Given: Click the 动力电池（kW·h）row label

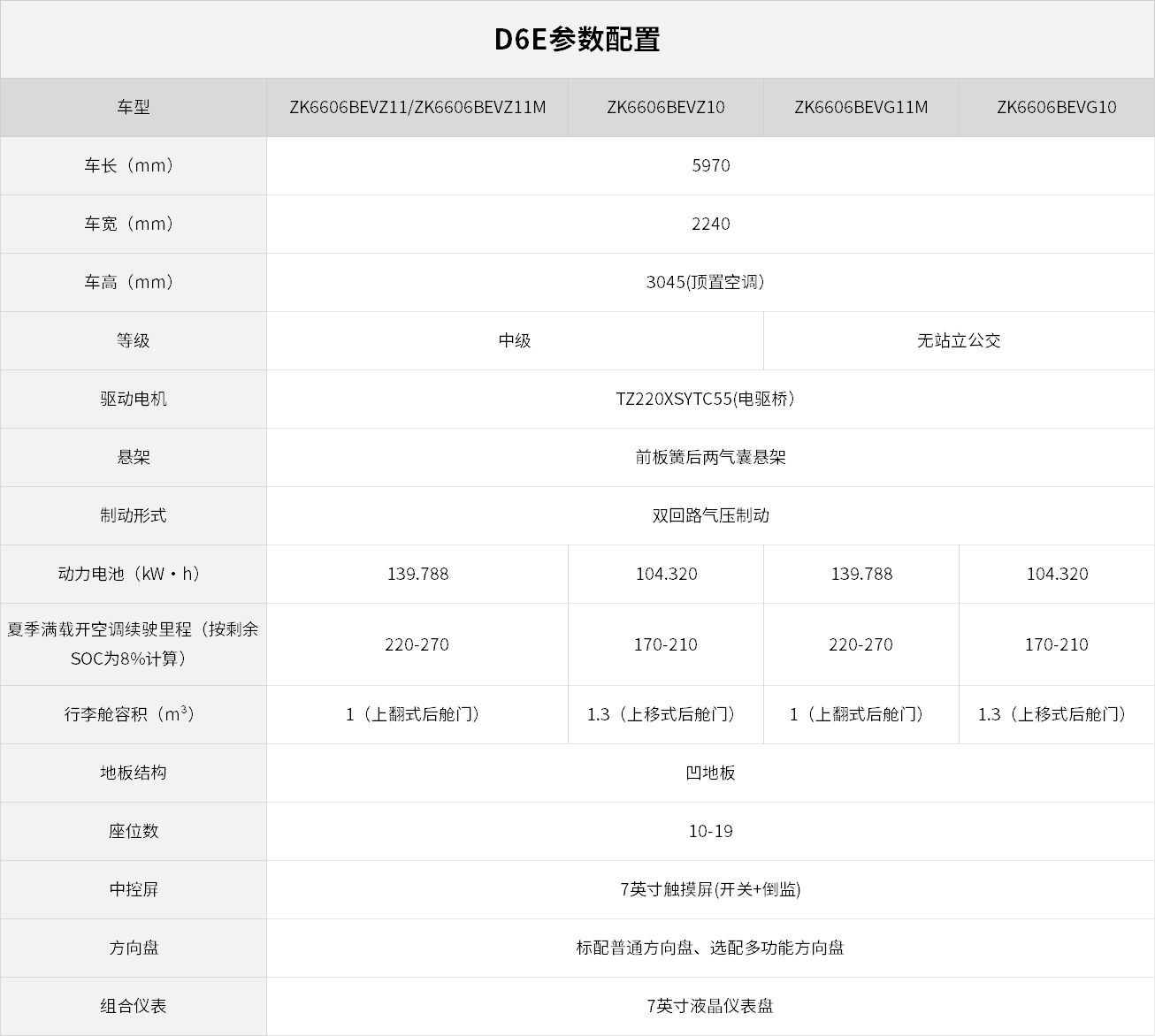Looking at the screenshot, I should 133,574.
